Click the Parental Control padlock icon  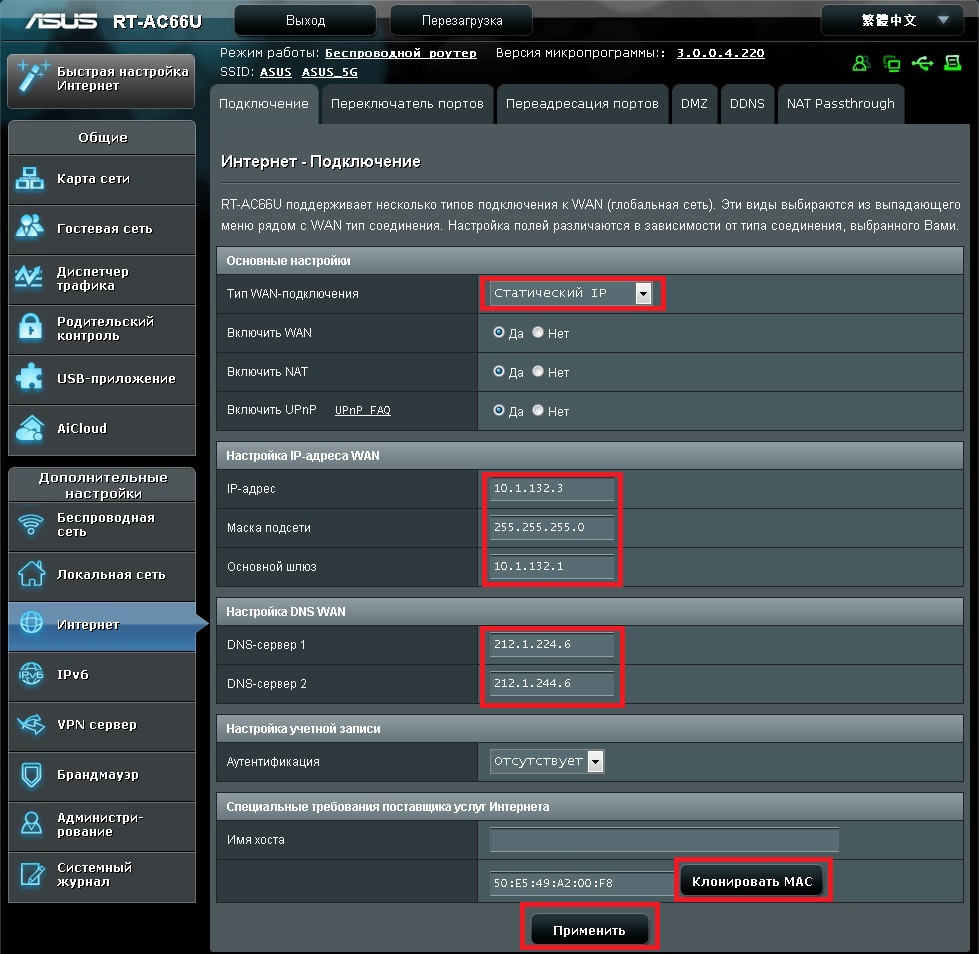click(x=31, y=328)
